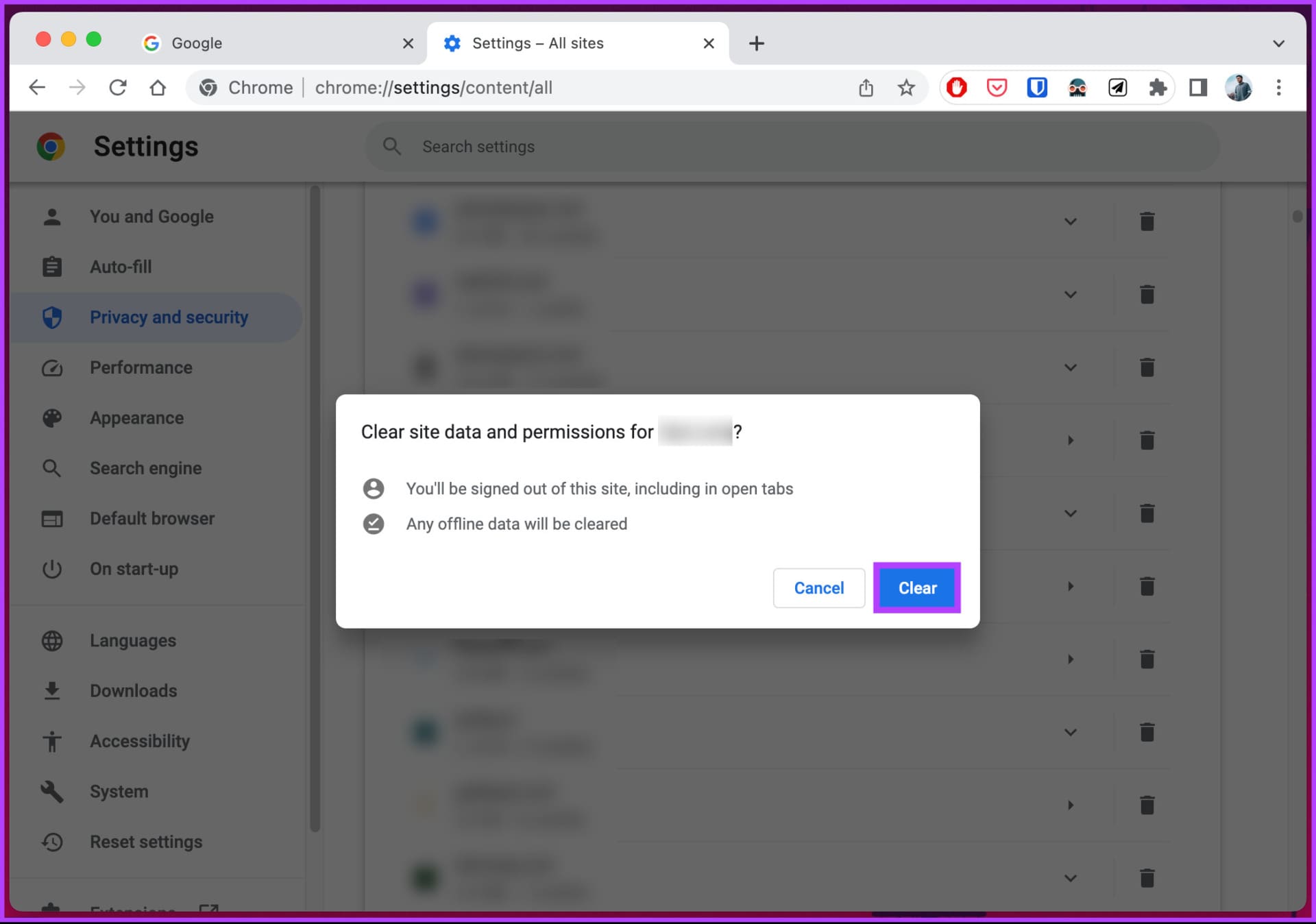The width and height of the screenshot is (1316, 924).
Task: Share this page via the share icon
Action: (866, 88)
